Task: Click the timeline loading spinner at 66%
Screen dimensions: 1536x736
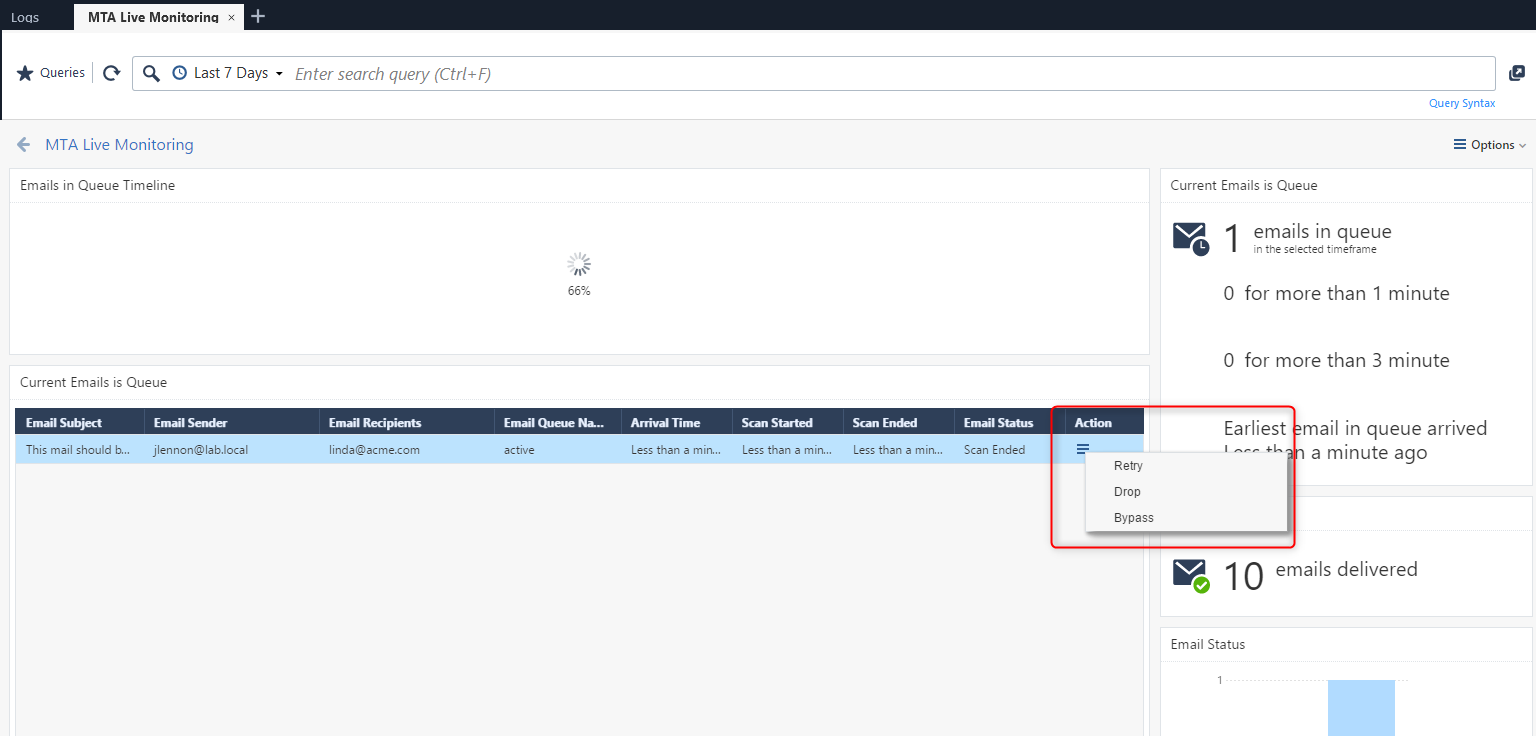Action: [x=579, y=265]
